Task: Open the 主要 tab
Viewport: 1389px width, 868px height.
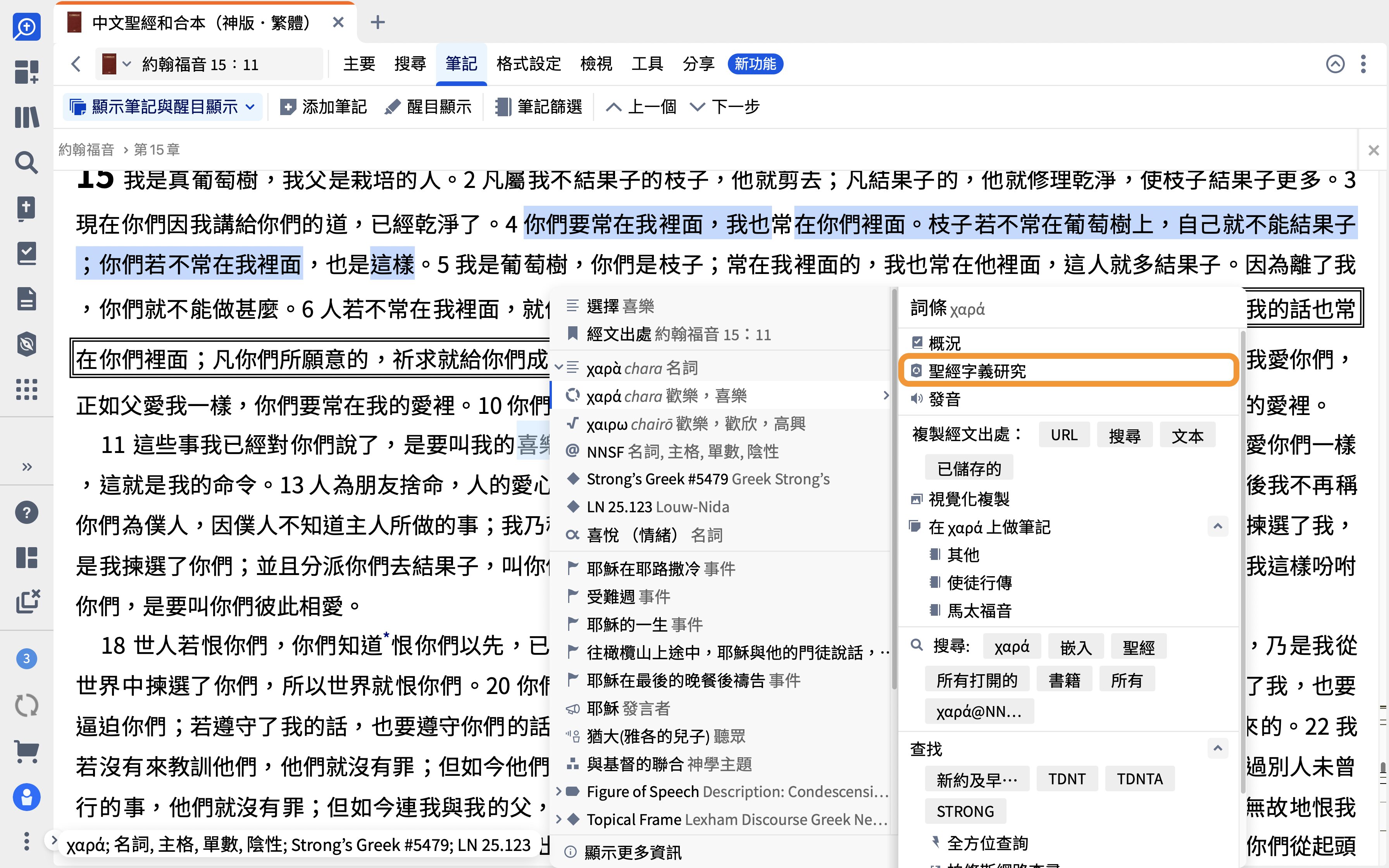Action: coord(359,64)
